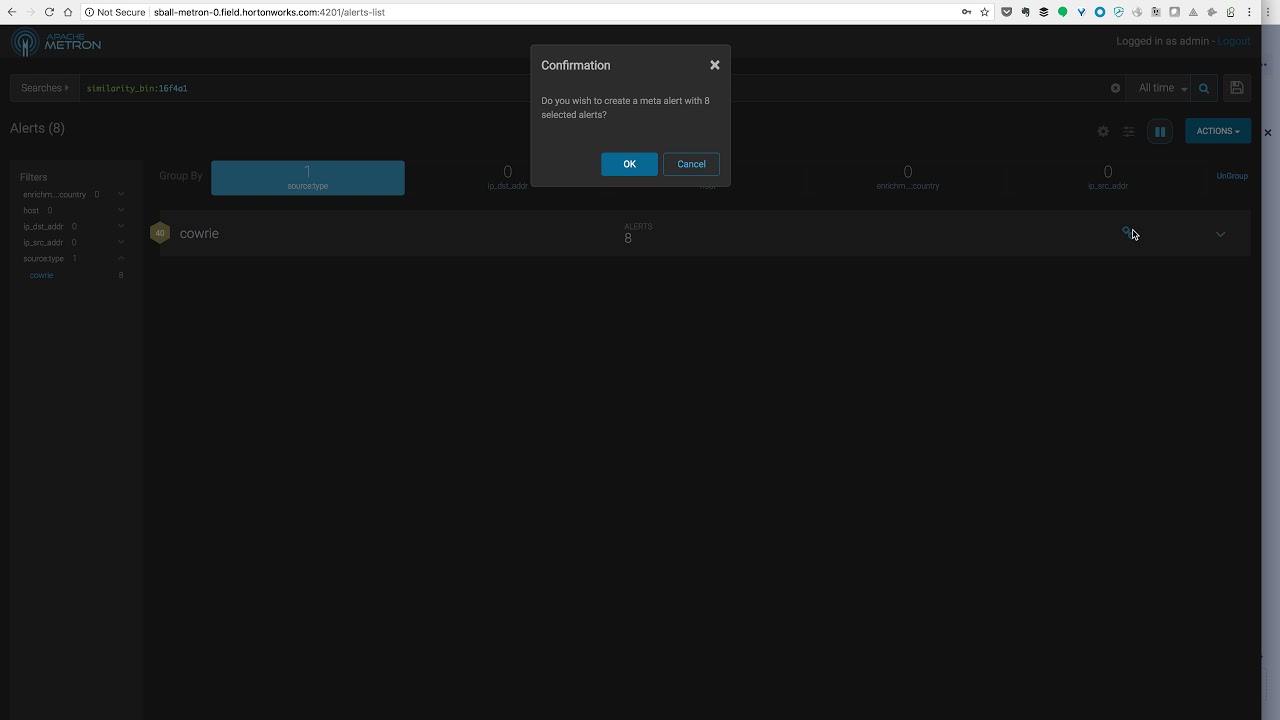Click the cowrie group name
This screenshot has width=1280, height=720.
click(199, 233)
